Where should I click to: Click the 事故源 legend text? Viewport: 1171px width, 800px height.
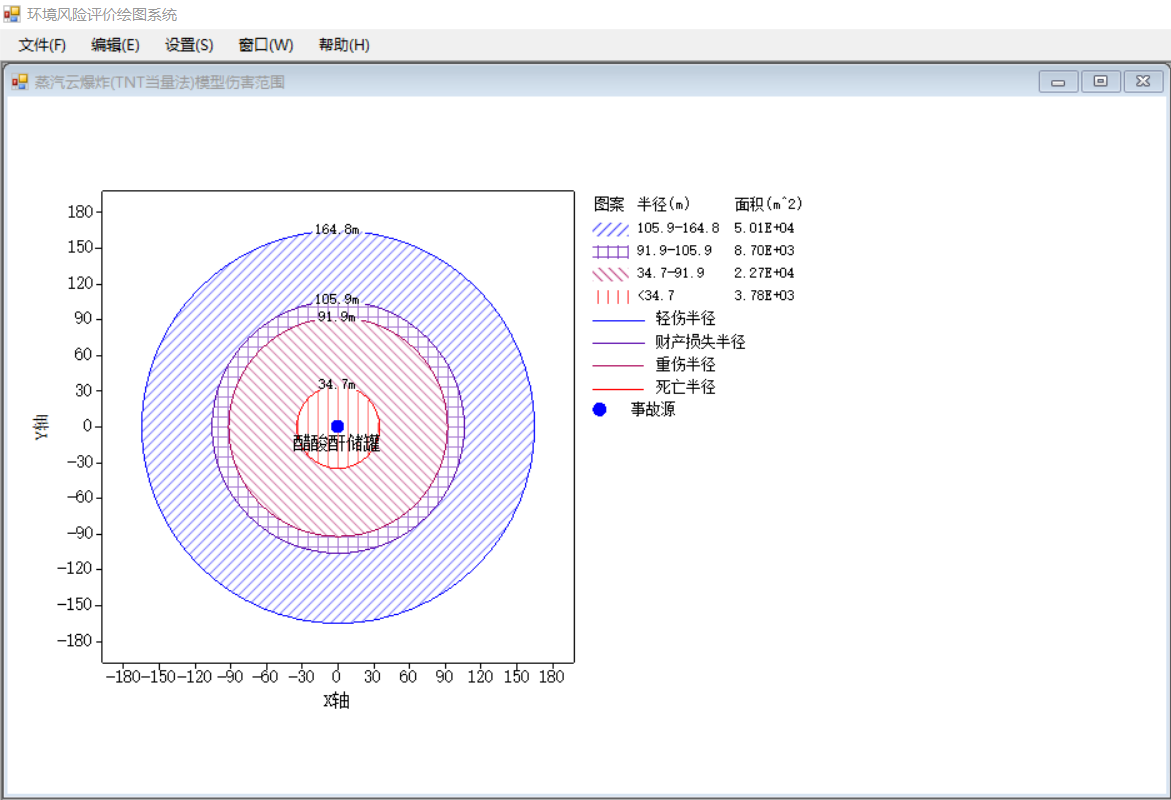[653, 409]
